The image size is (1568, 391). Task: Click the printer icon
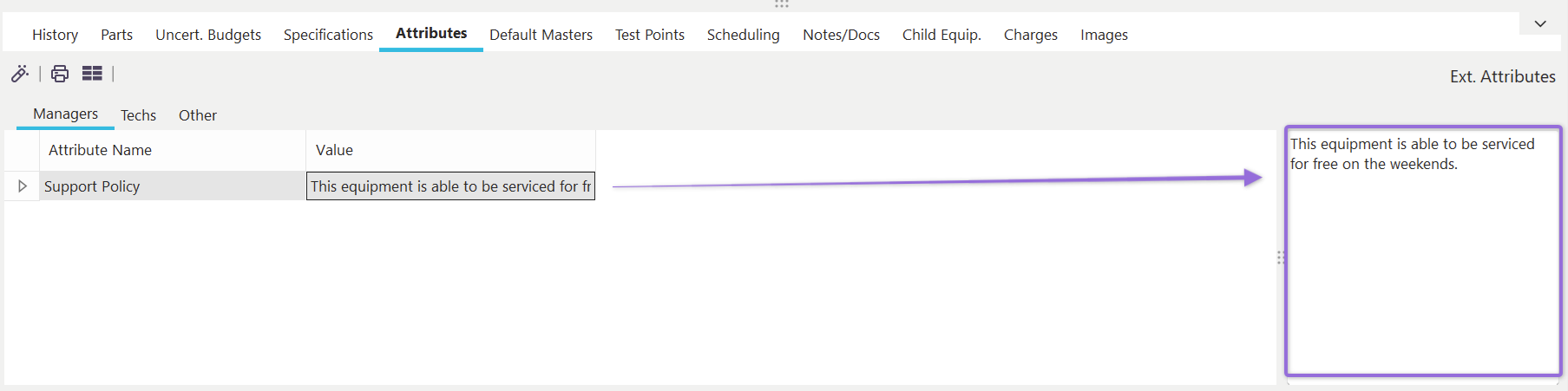(x=60, y=74)
